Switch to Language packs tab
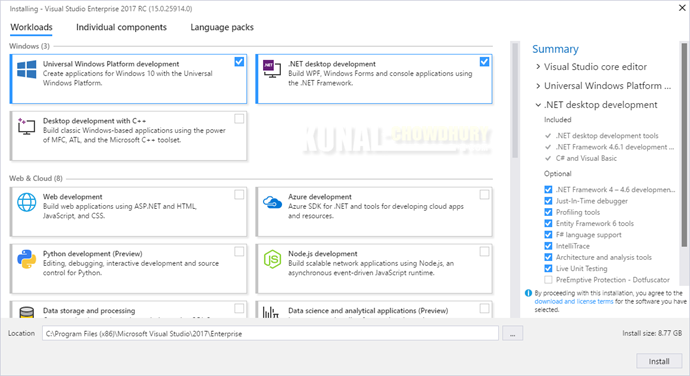Viewport: 690px width, 376px height. click(222, 27)
